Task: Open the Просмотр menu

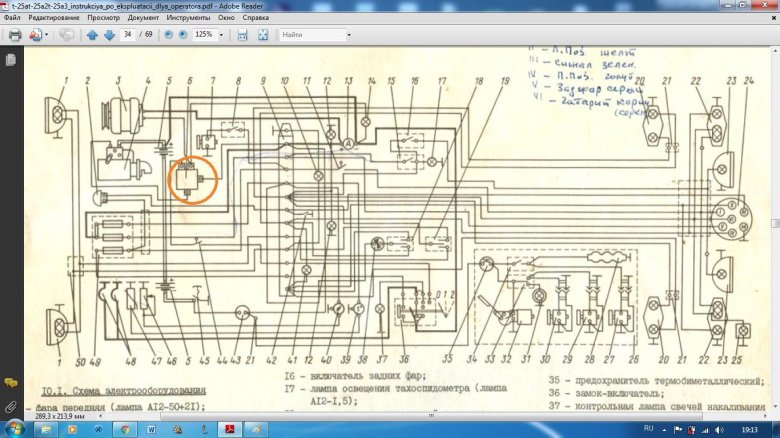Action: point(103,18)
